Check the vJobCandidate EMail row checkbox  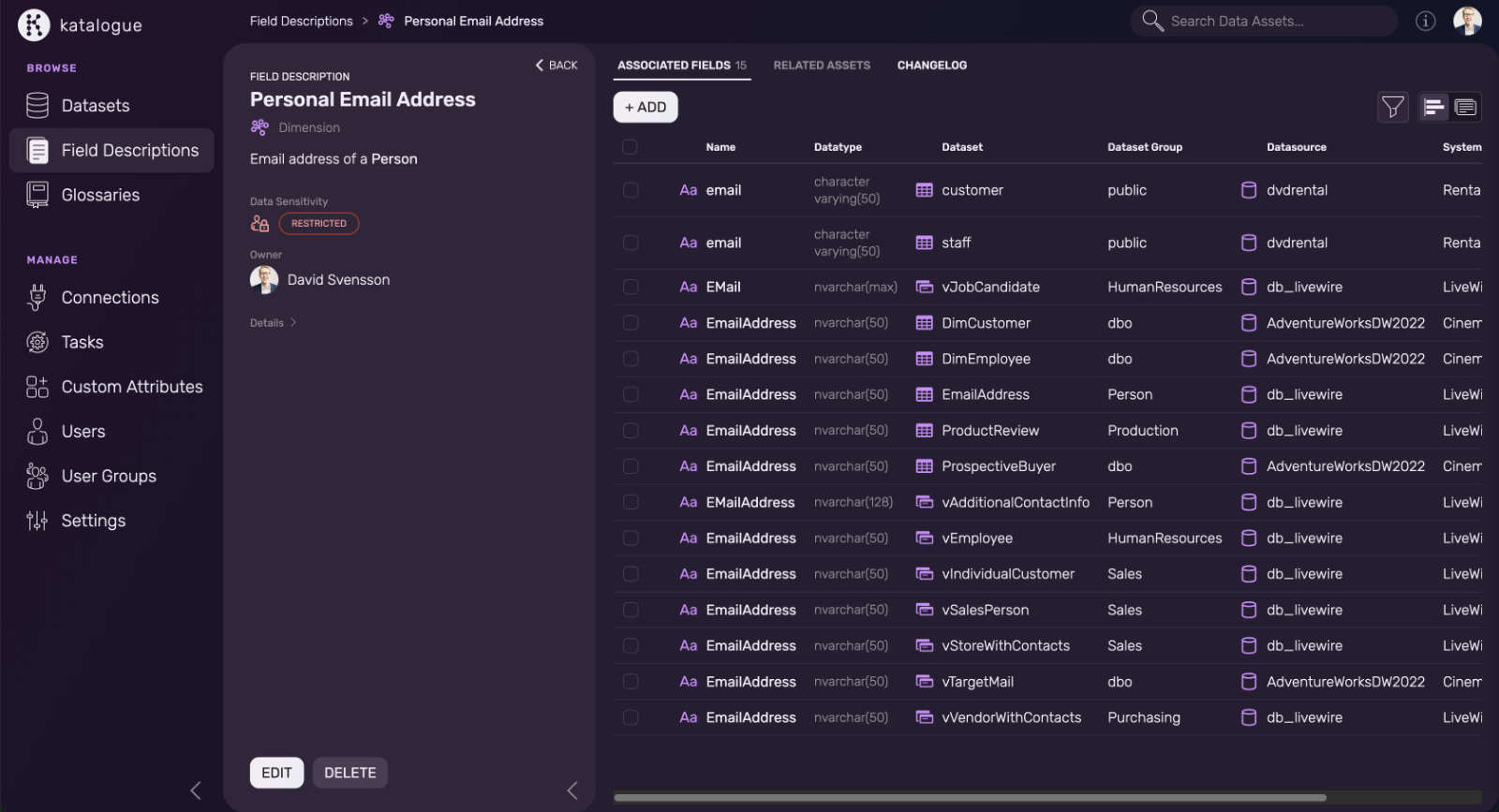[631, 288]
